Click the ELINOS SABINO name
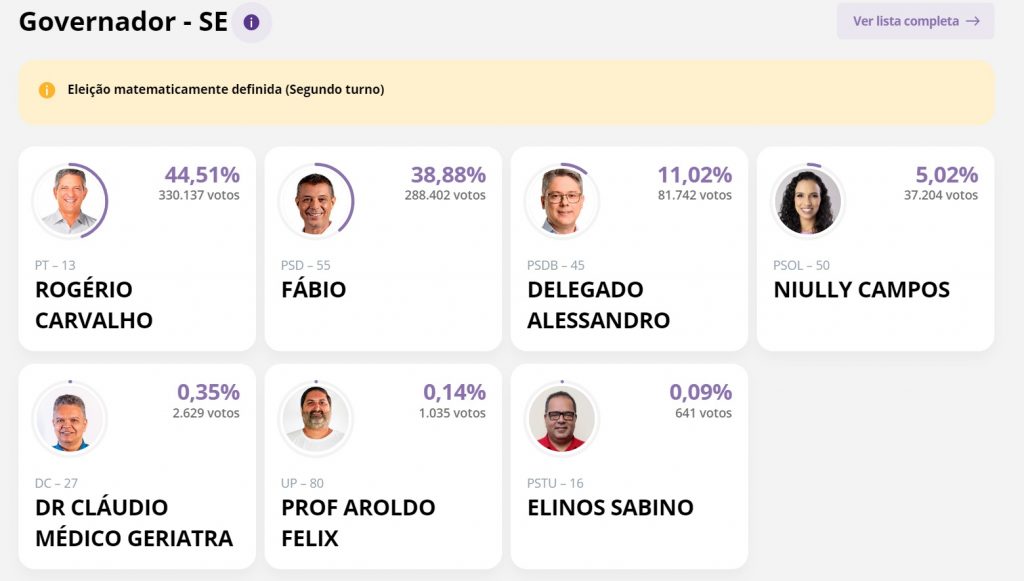 click(610, 507)
